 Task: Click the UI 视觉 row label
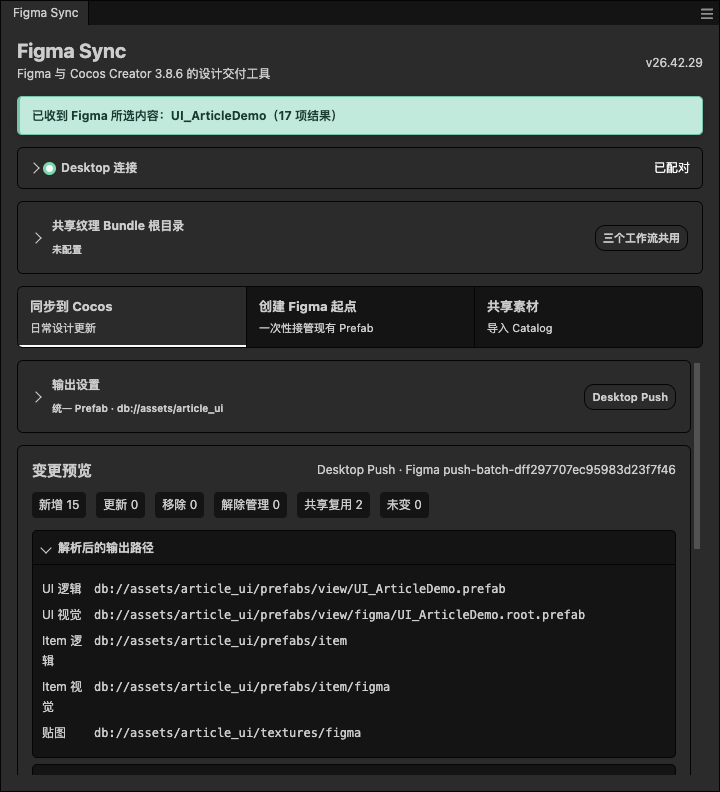tap(62, 615)
